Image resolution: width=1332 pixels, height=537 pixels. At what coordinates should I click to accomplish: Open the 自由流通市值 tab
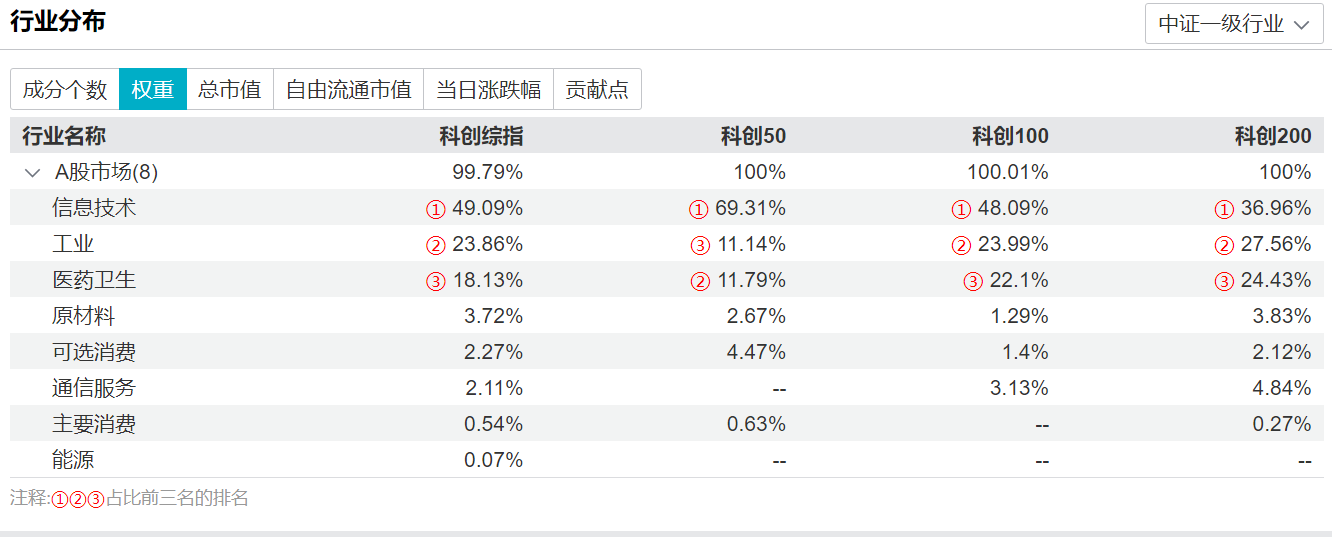click(348, 89)
